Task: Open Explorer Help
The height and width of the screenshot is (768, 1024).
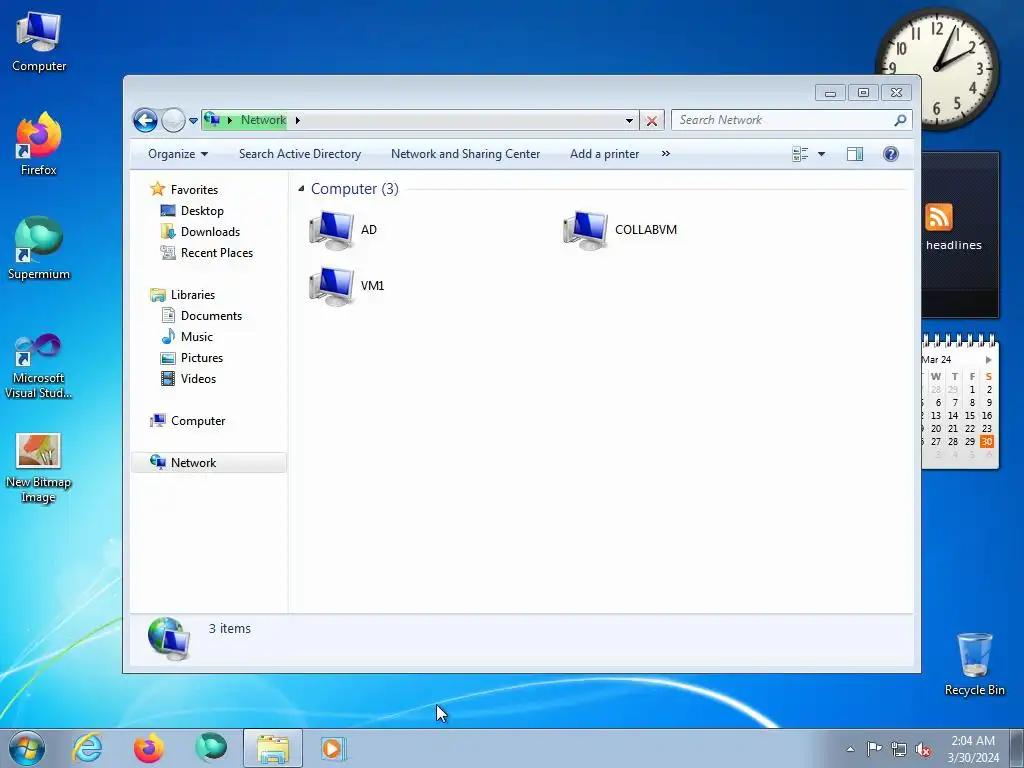Action: (891, 154)
